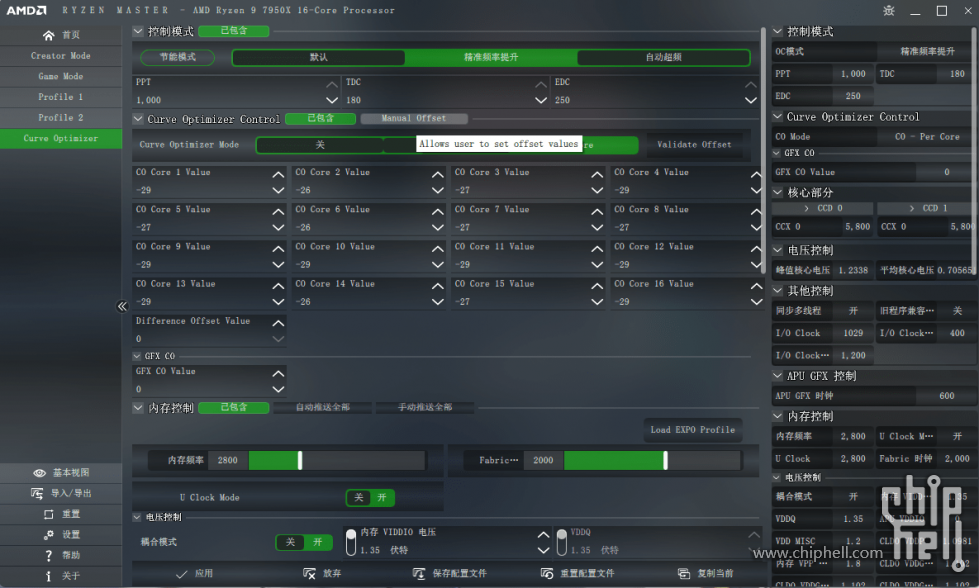Screen dimensions: 979x588
Task: Go to the 首页 home page
Action: click(61, 35)
